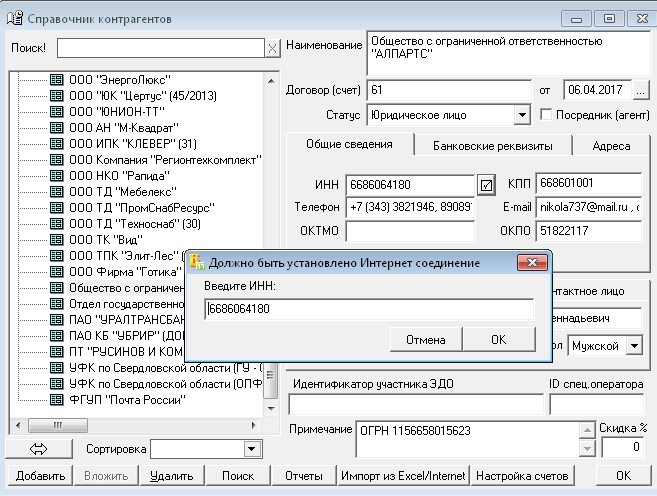
Task: Open the Сортировка dropdown list
Action: (252, 450)
